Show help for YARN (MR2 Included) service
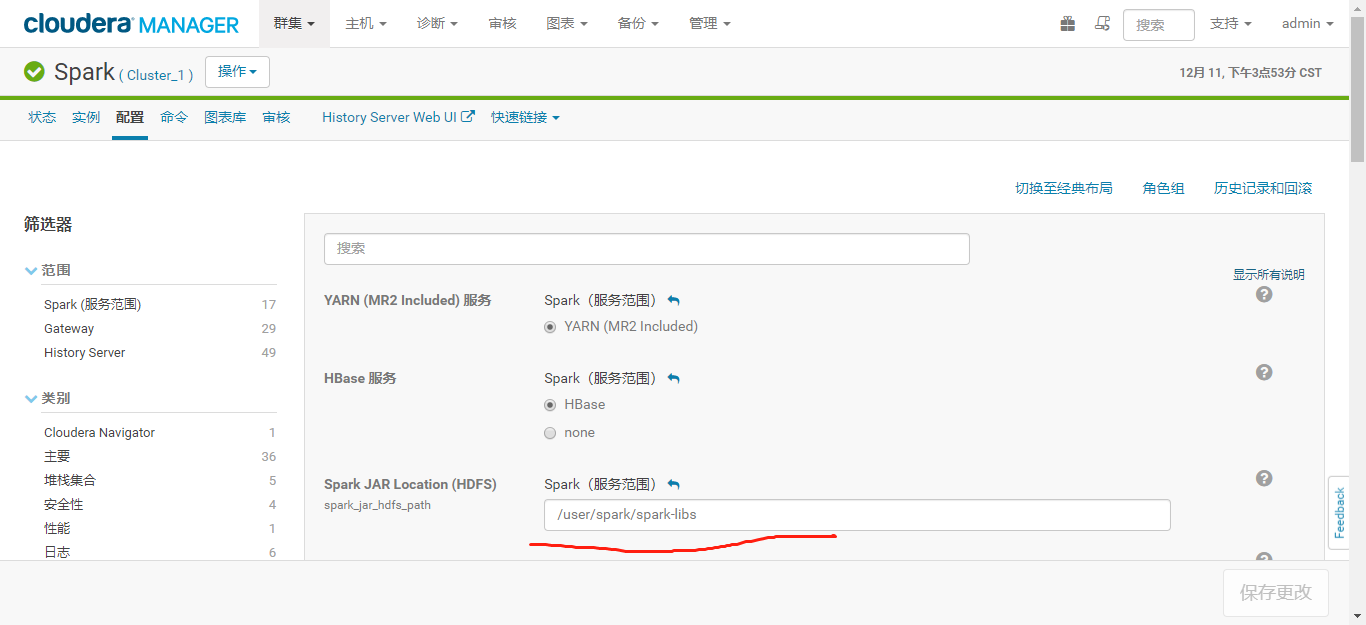The image size is (1366, 625). [1264, 294]
